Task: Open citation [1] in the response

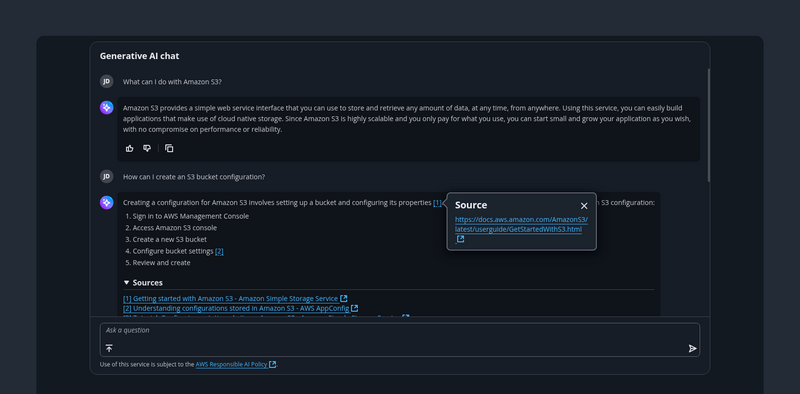Action: [437, 203]
